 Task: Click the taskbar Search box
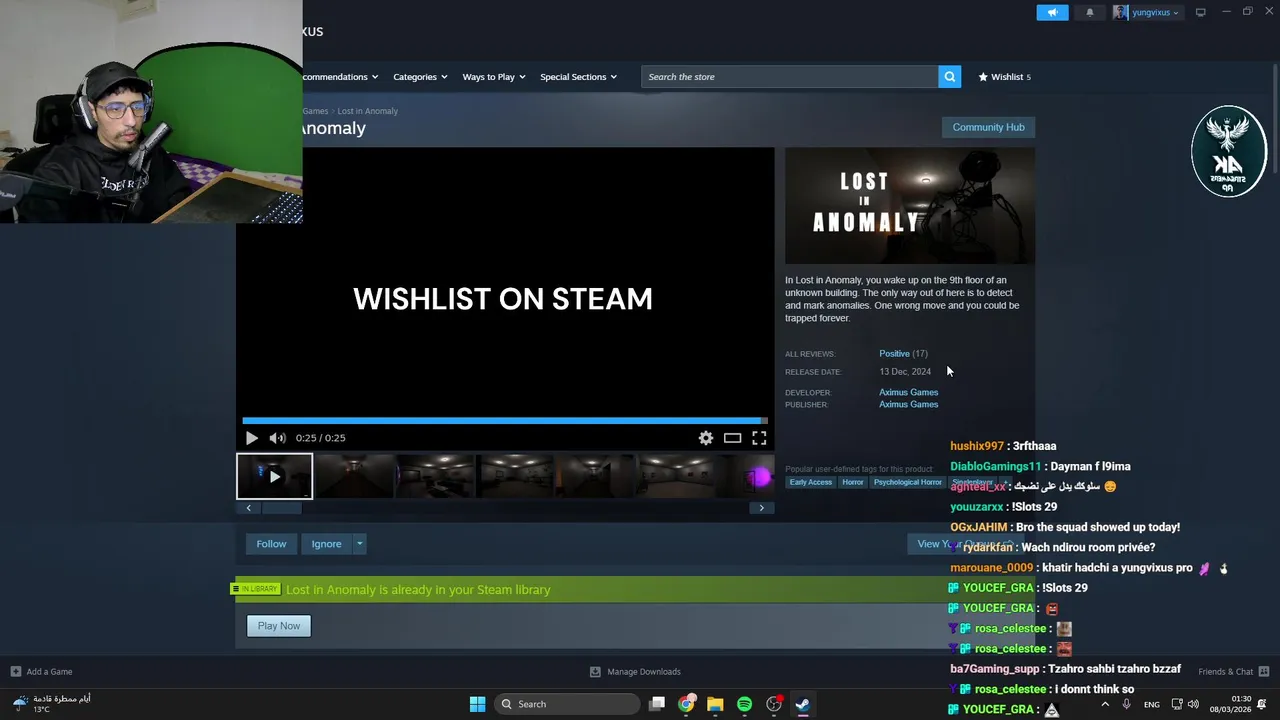coord(567,704)
